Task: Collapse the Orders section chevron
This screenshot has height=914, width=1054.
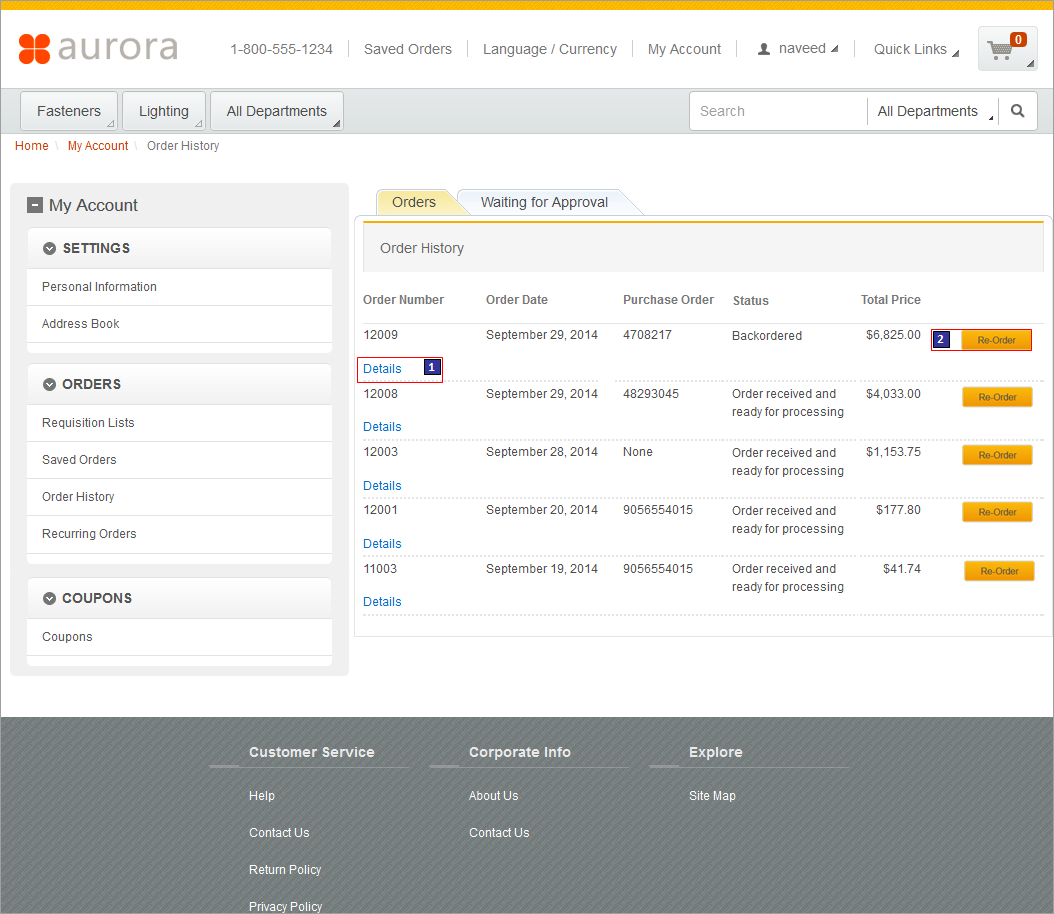Action: pos(49,384)
